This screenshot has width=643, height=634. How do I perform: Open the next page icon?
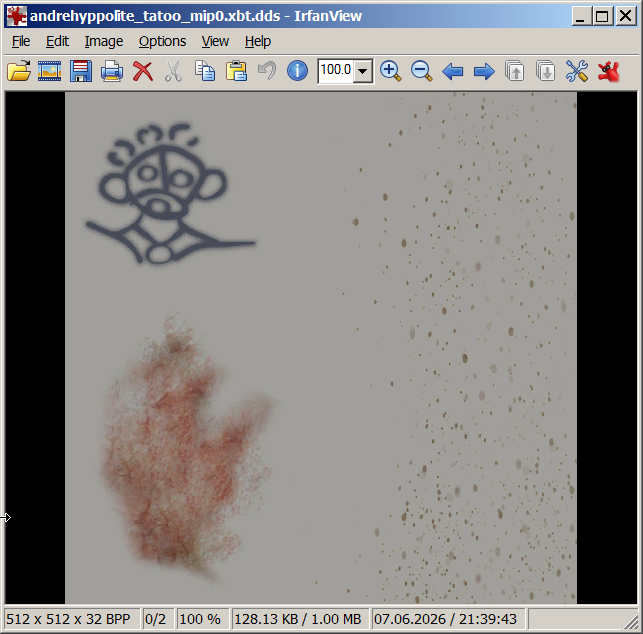pyautogui.click(x=546, y=71)
